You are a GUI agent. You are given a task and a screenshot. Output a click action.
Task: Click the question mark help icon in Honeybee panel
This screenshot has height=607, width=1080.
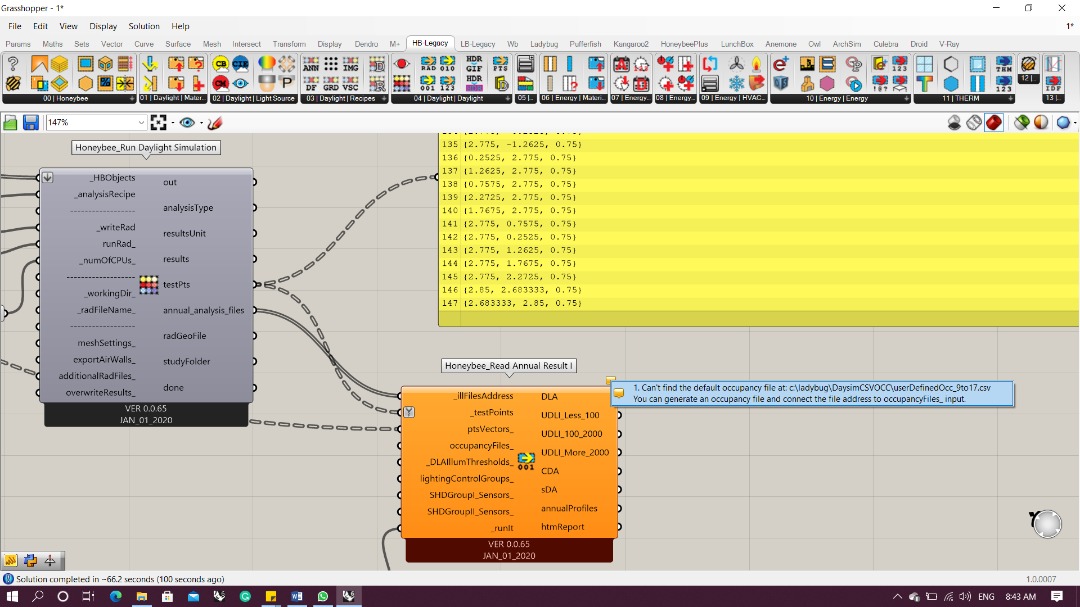(13, 64)
